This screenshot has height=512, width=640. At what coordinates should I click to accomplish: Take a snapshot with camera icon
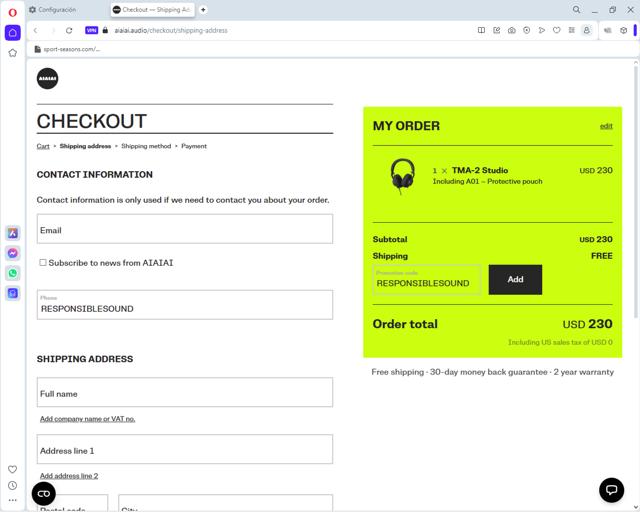[511, 30]
